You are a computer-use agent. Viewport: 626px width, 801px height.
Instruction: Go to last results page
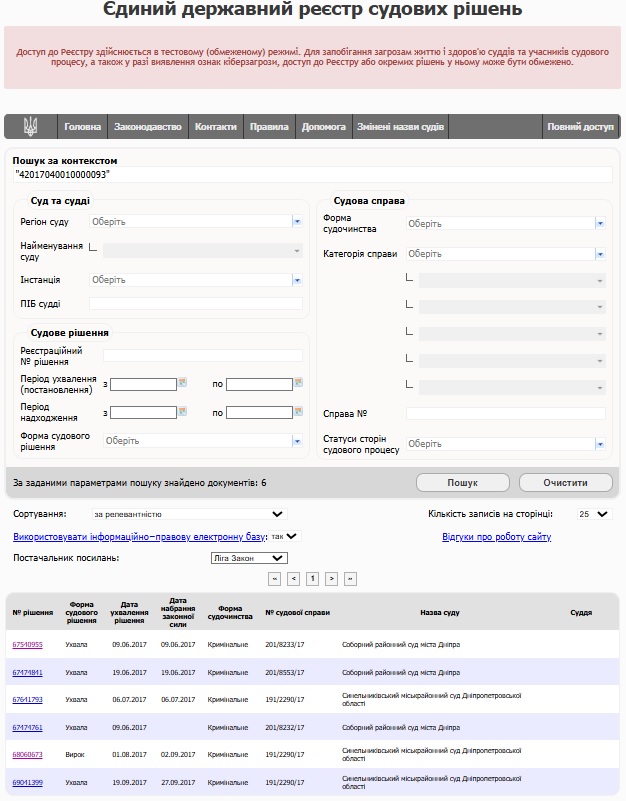(x=351, y=579)
